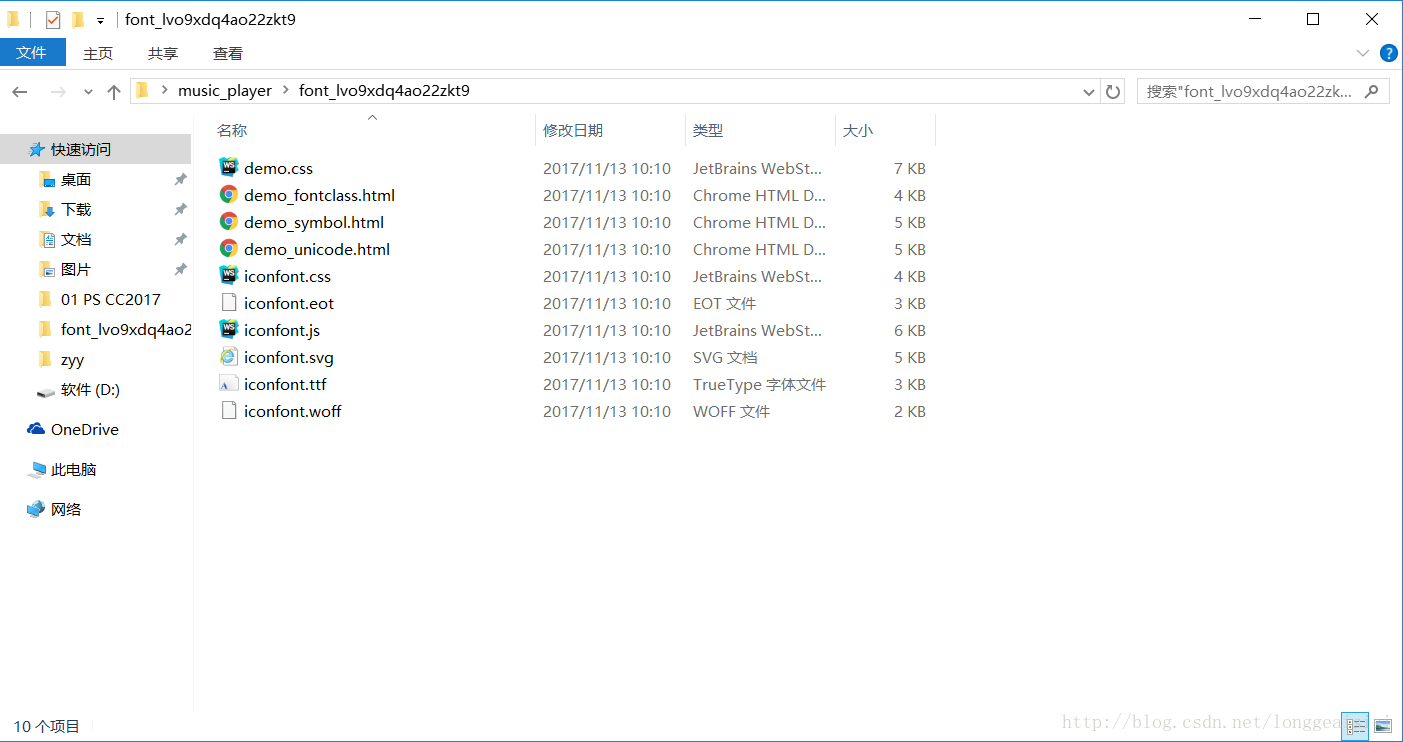Click the 快速访问 star icon
This screenshot has width=1403, height=742.
tap(36, 149)
